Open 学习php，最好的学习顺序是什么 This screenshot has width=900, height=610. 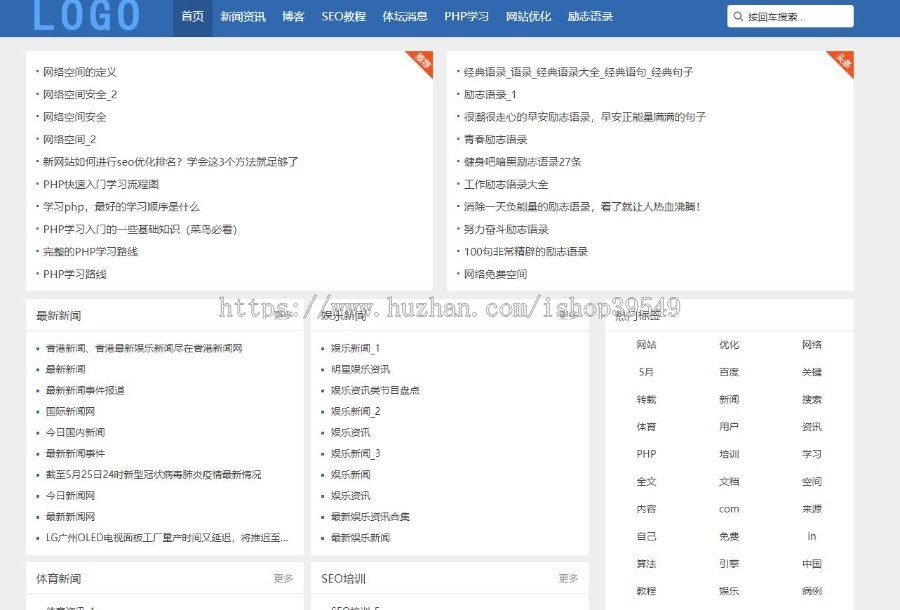pos(121,207)
